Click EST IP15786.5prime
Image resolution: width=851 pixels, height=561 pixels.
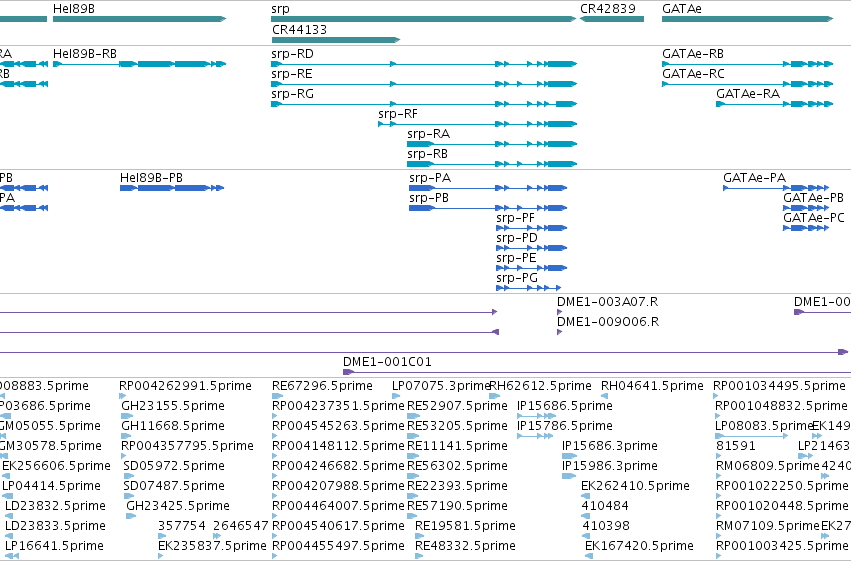pyautogui.click(x=564, y=426)
